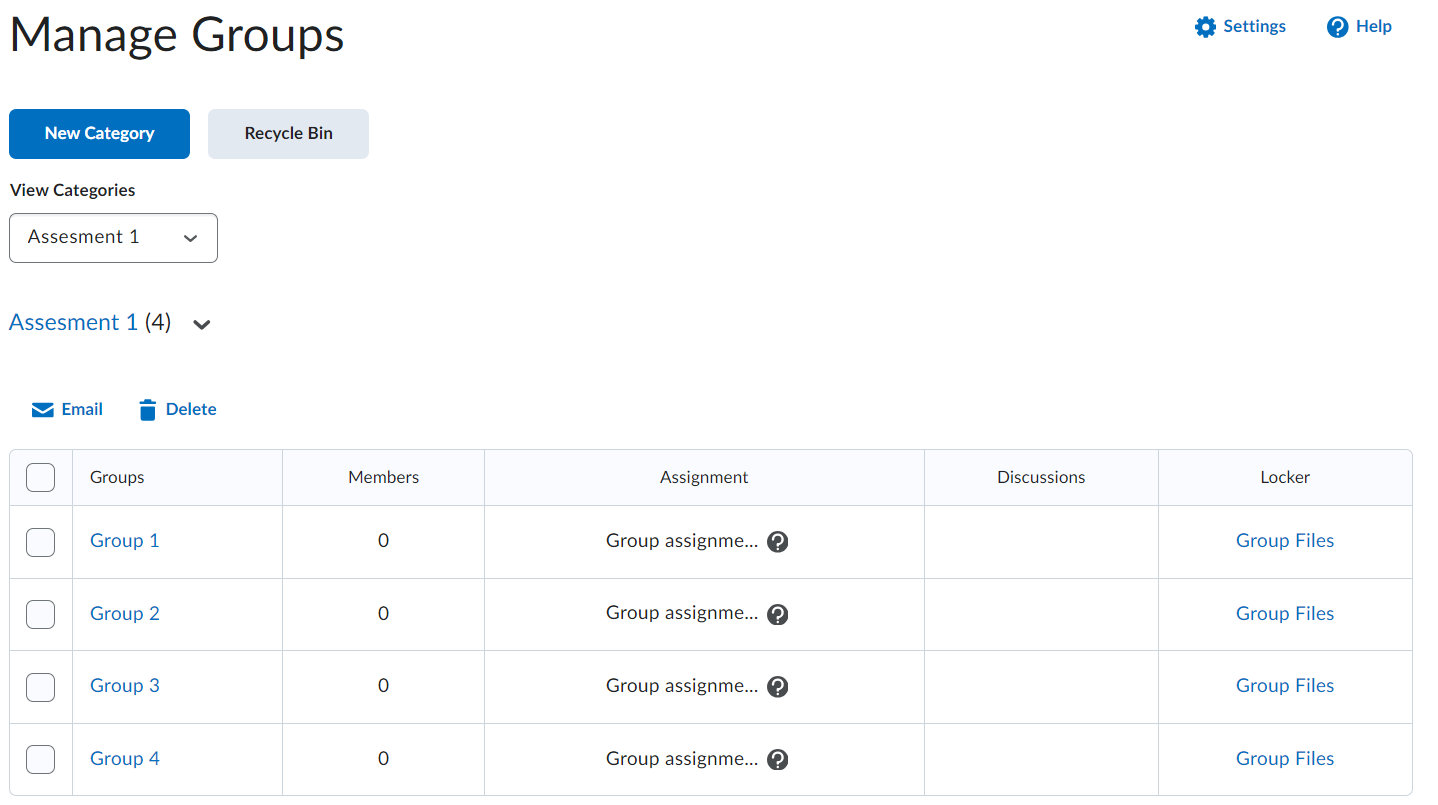Open the View Categories dropdown
1438x805 pixels.
point(113,238)
